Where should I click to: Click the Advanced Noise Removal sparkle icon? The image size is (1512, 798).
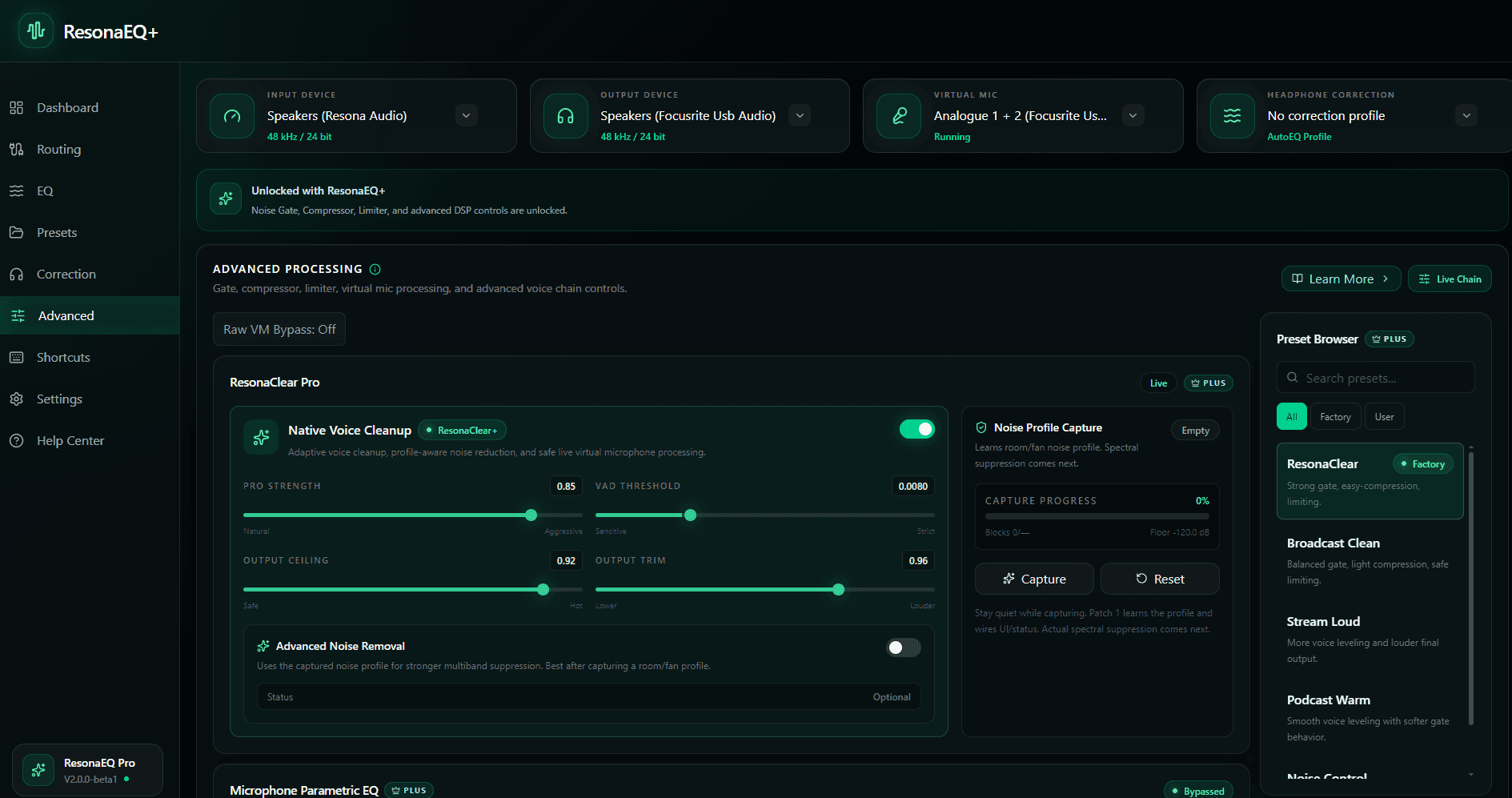263,646
